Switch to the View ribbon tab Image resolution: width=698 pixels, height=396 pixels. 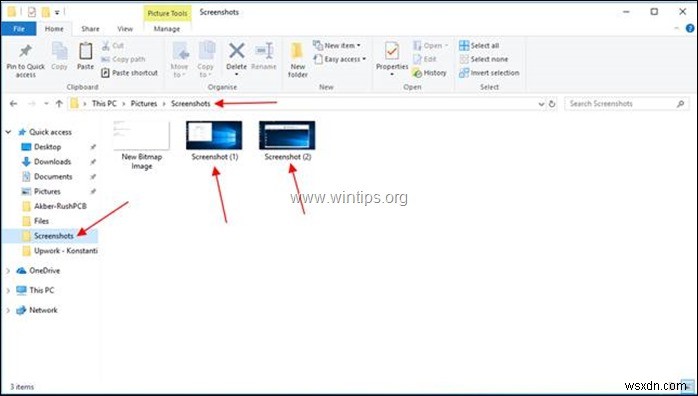tap(125, 28)
